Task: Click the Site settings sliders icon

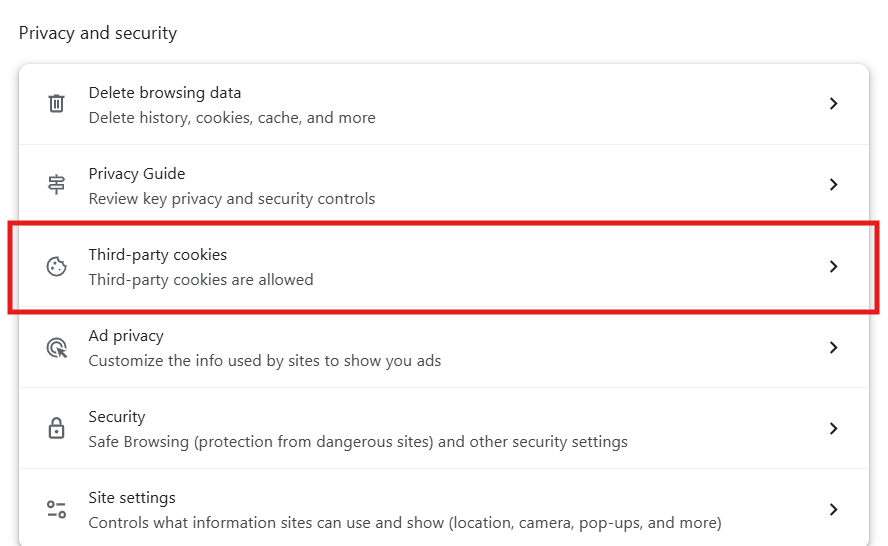Action: click(x=57, y=510)
